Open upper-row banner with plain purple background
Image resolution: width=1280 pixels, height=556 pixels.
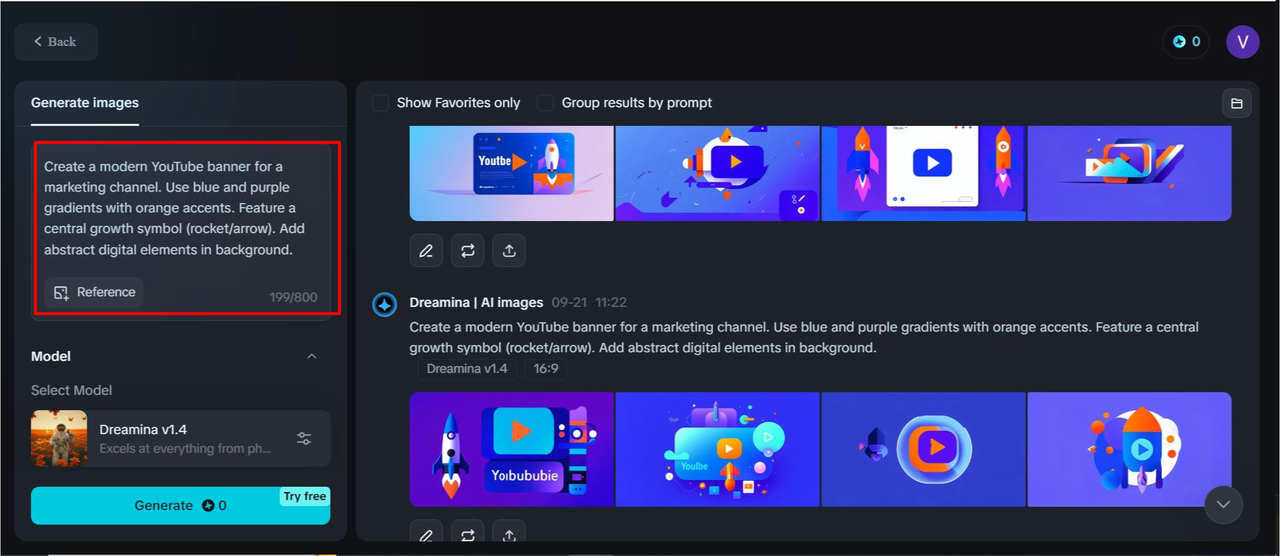coord(1130,173)
